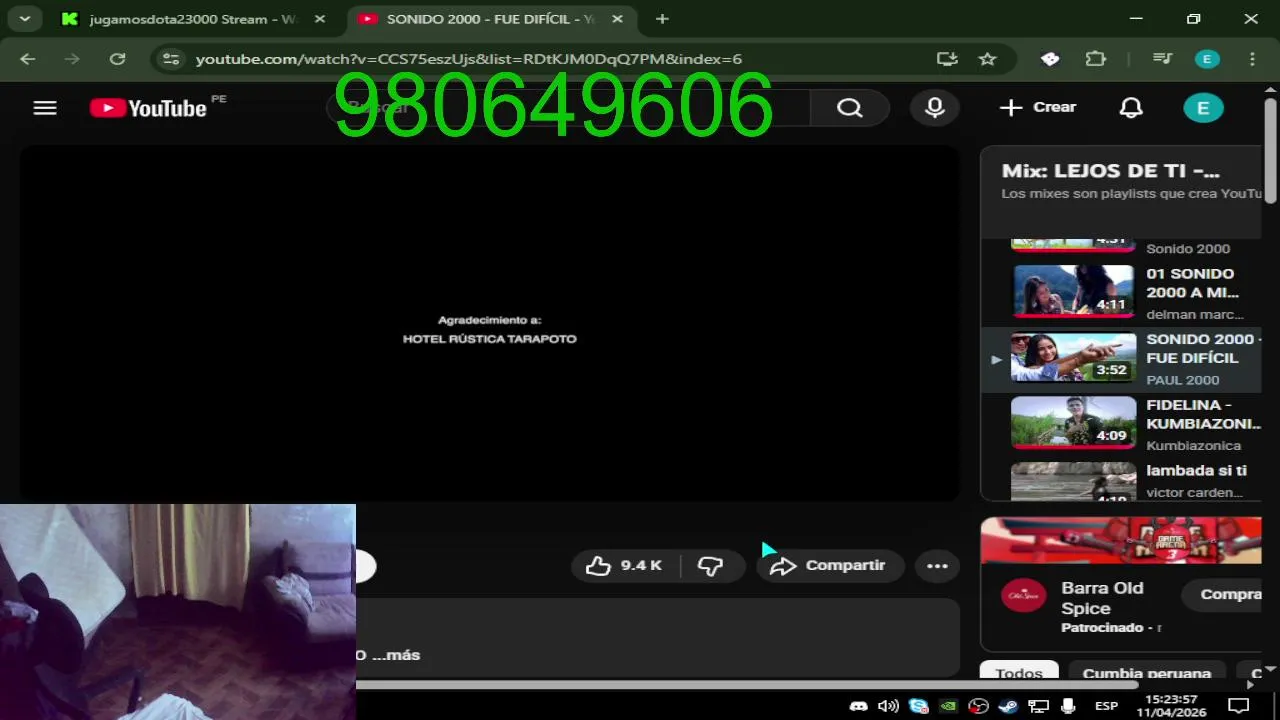The width and height of the screenshot is (1280, 720).
Task: Click ESP language indicator
Action: click(1106, 706)
